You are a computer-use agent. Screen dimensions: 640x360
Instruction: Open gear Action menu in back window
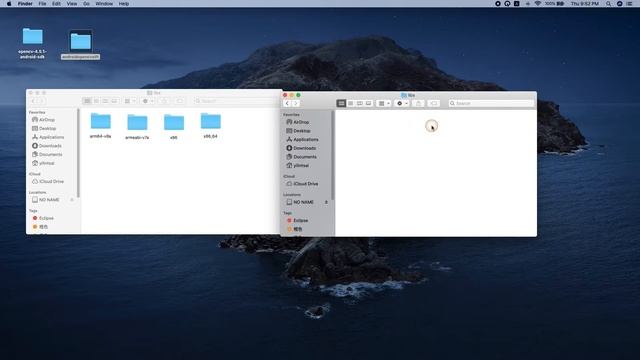point(147,101)
